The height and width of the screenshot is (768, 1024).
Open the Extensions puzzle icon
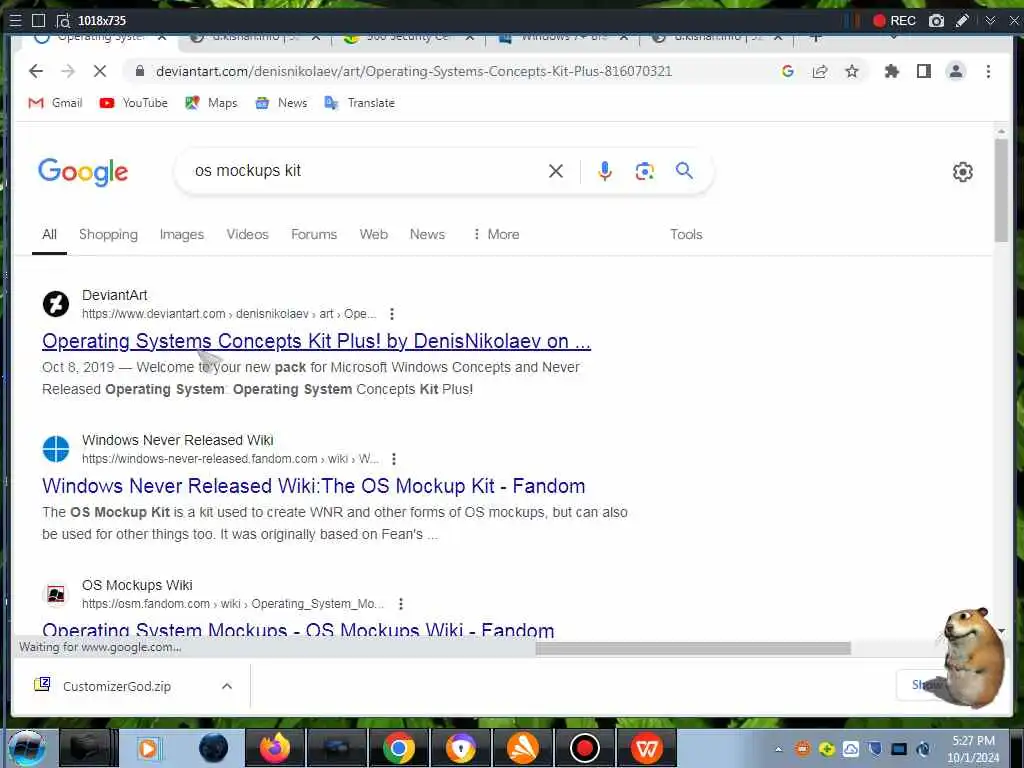click(x=891, y=71)
